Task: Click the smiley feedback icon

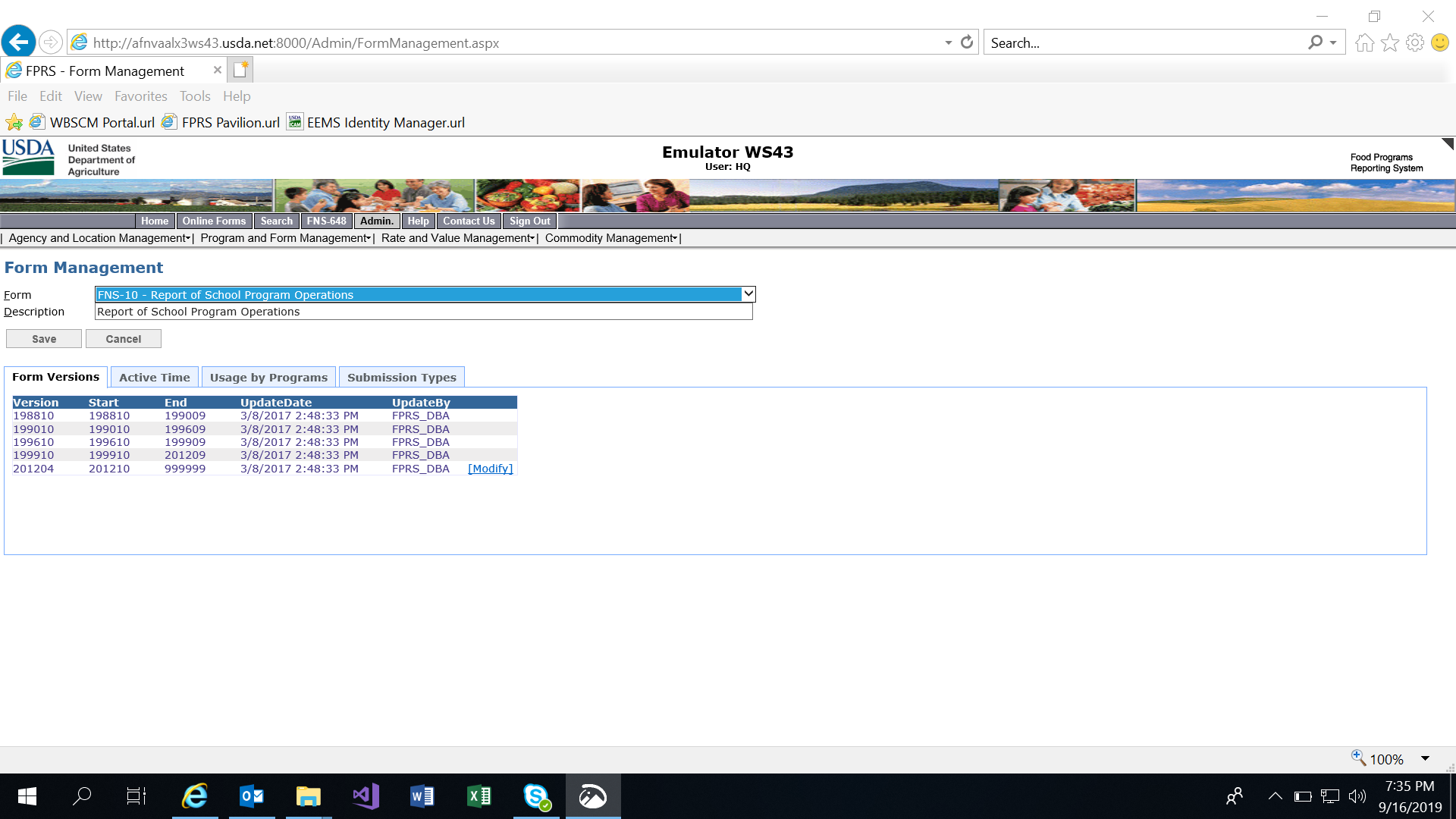Action: (x=1439, y=42)
